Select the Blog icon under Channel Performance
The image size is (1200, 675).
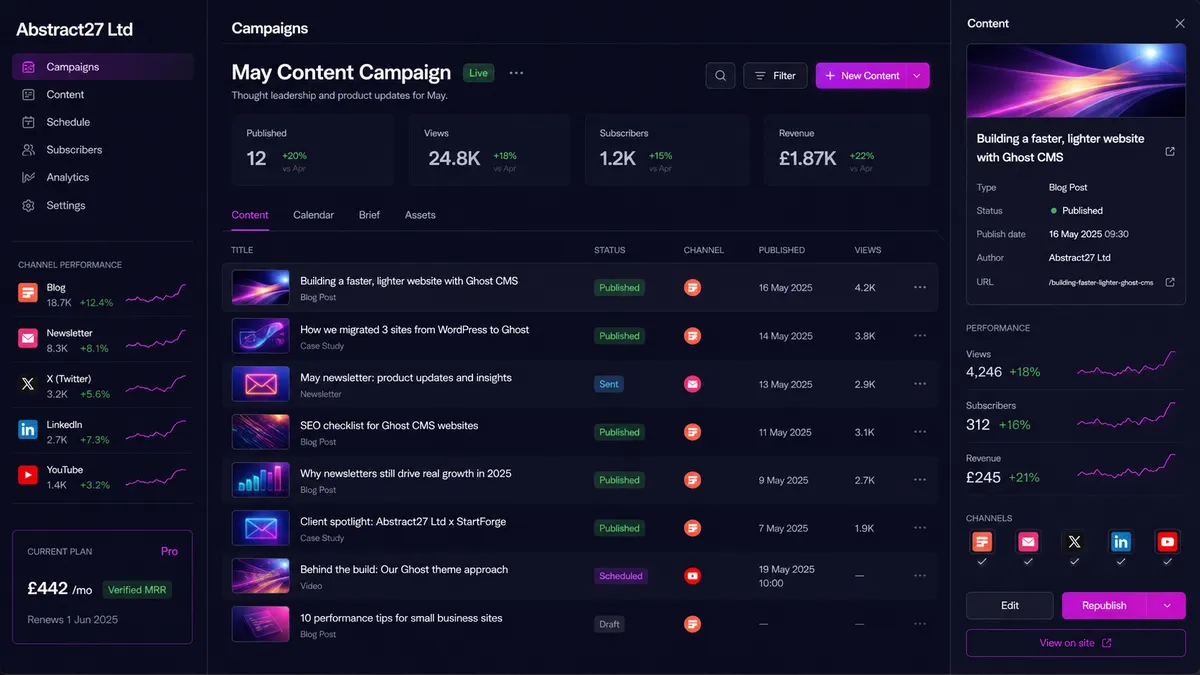pos(28,293)
